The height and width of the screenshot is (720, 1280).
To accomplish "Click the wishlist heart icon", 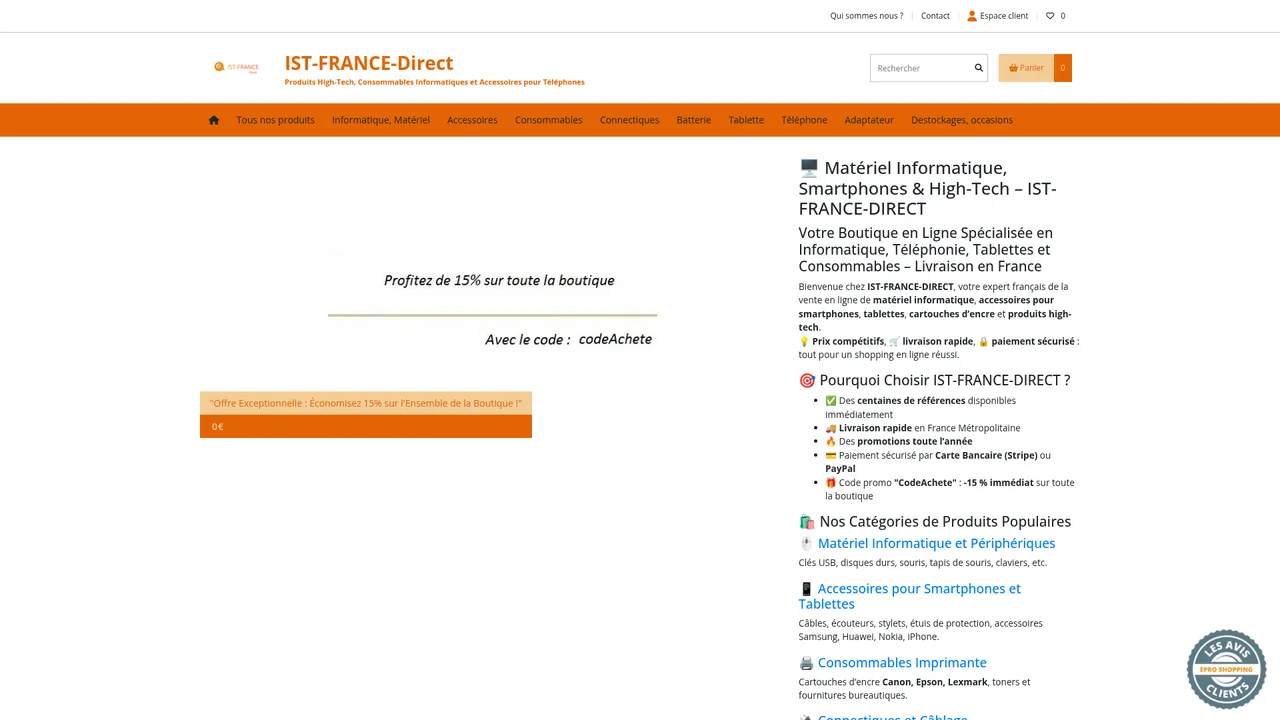I will [x=1050, y=16].
